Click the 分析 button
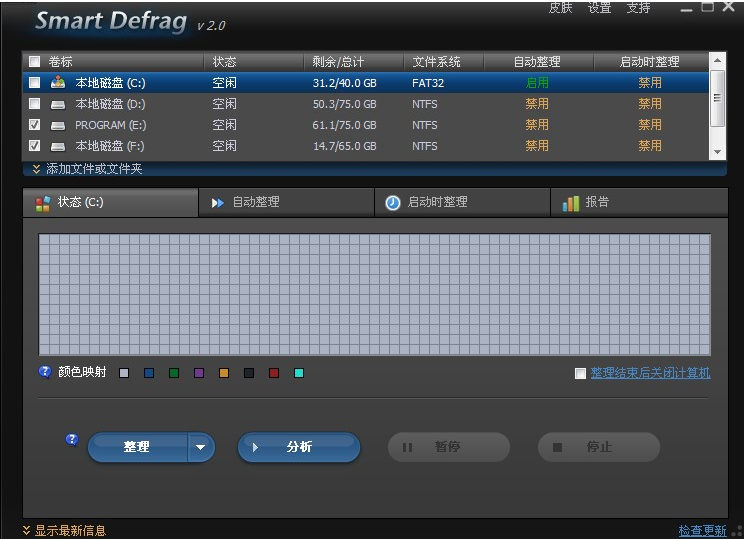744x541 pixels. coord(299,448)
